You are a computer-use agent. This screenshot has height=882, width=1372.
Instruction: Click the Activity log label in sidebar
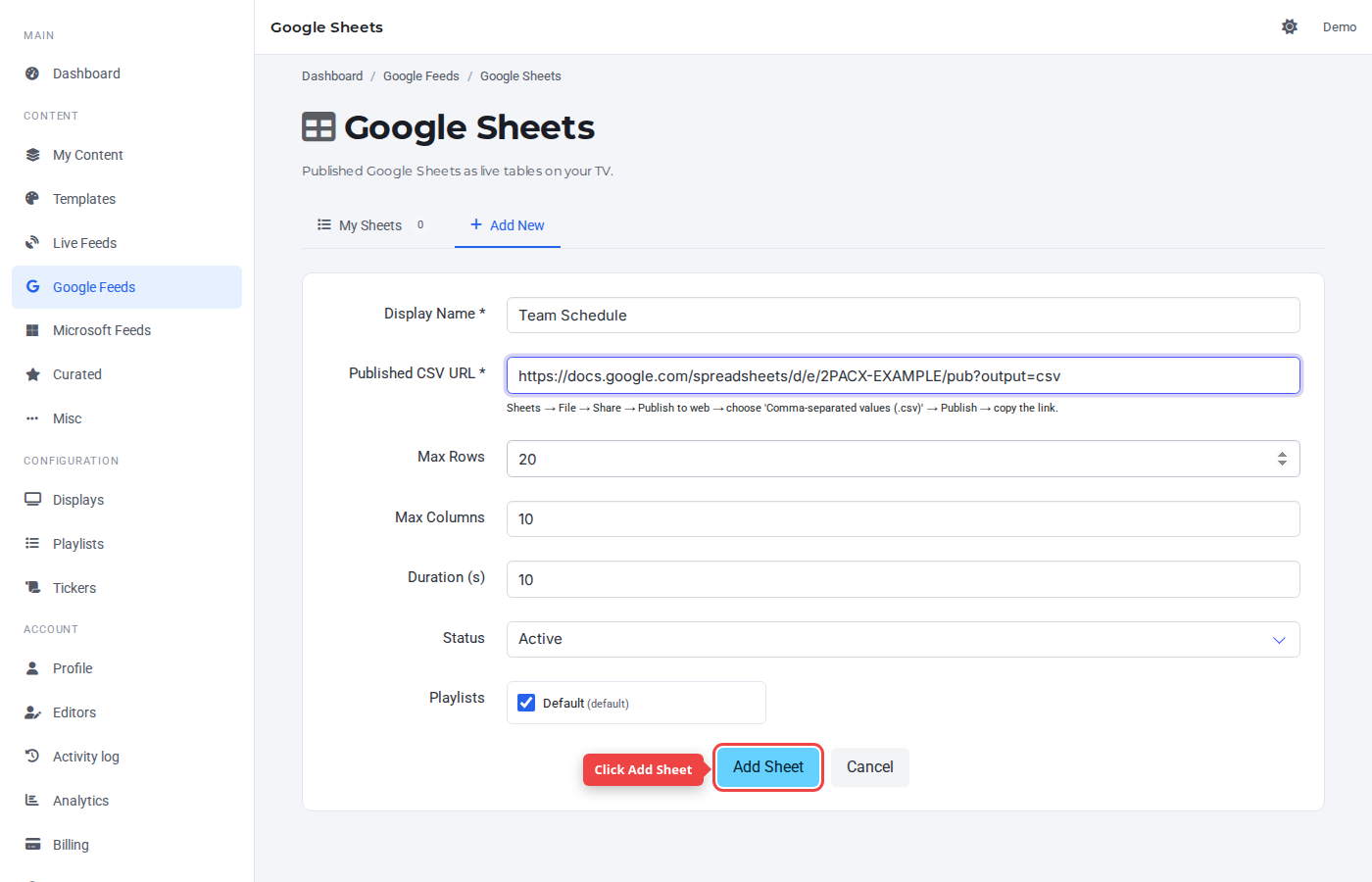pyautogui.click(x=86, y=757)
